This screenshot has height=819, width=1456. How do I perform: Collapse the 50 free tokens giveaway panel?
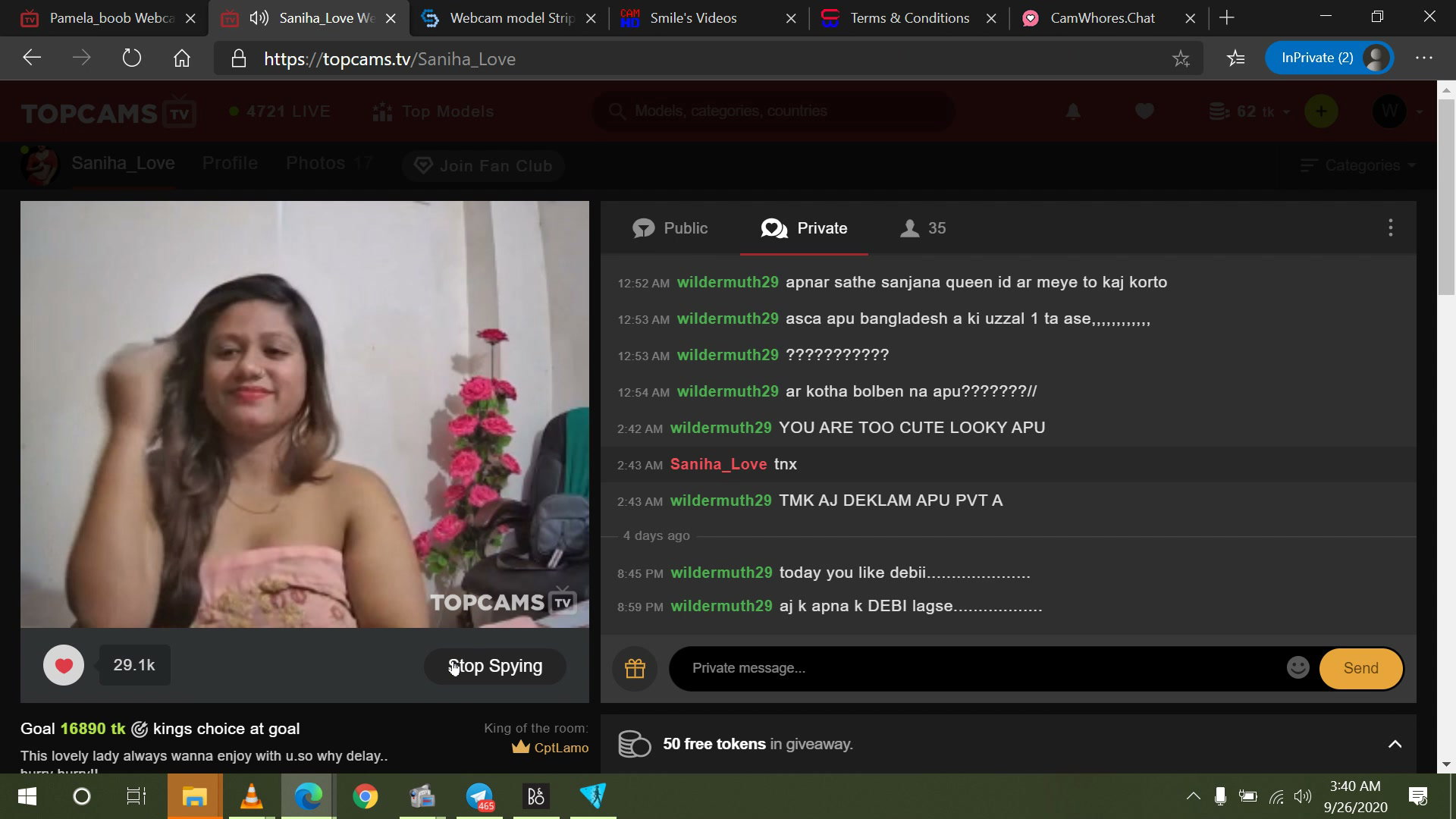pos(1395,744)
